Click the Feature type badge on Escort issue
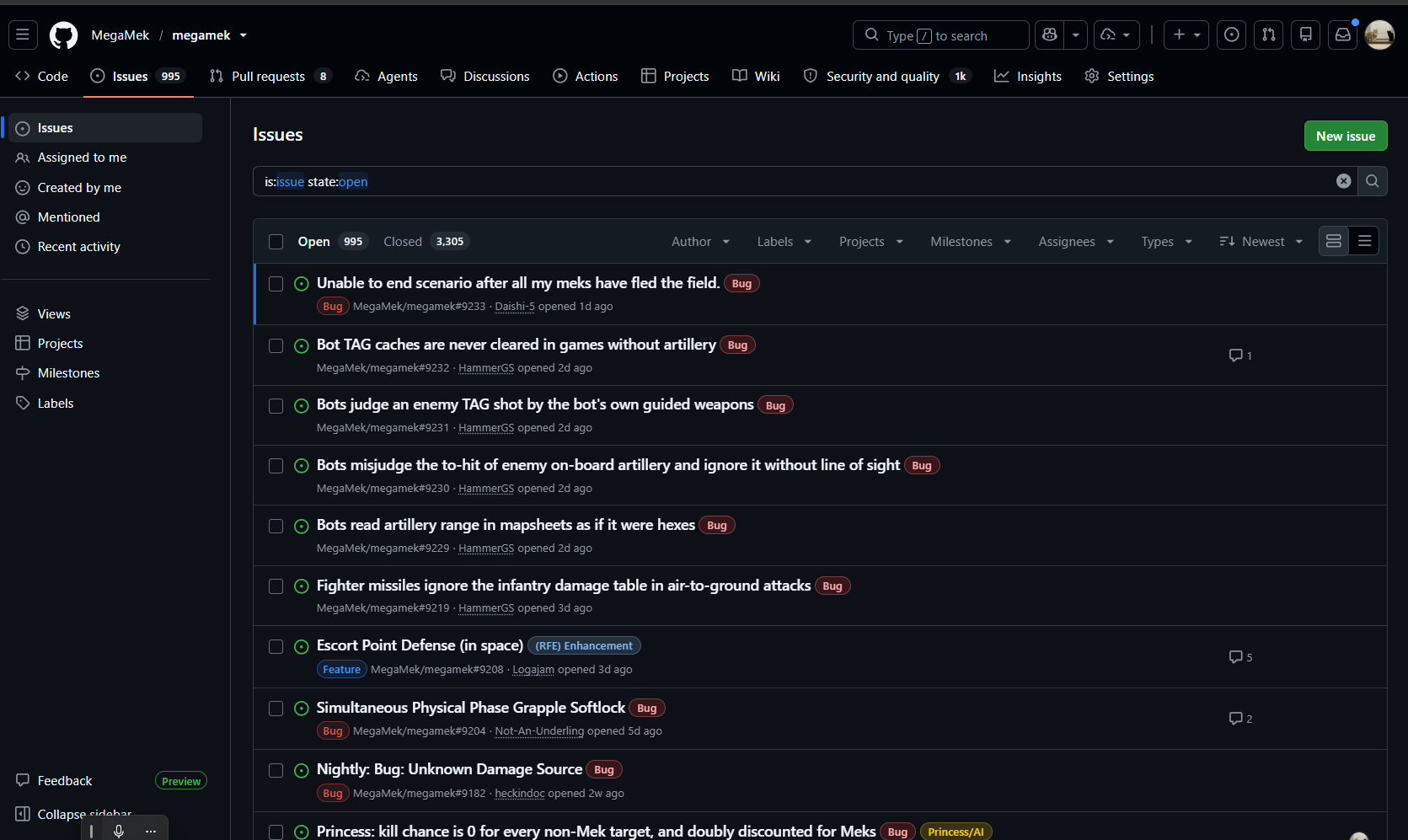1408x840 pixels. (x=341, y=670)
